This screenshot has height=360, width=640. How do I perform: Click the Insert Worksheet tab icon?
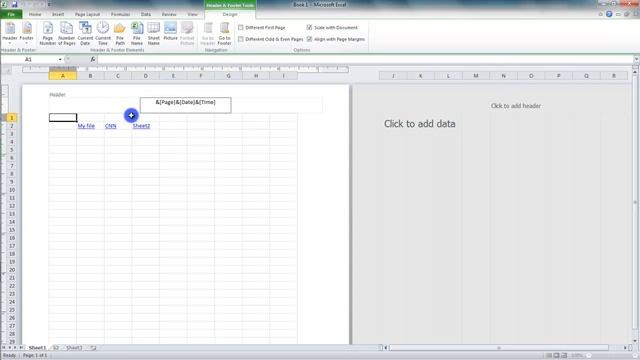tap(93, 348)
